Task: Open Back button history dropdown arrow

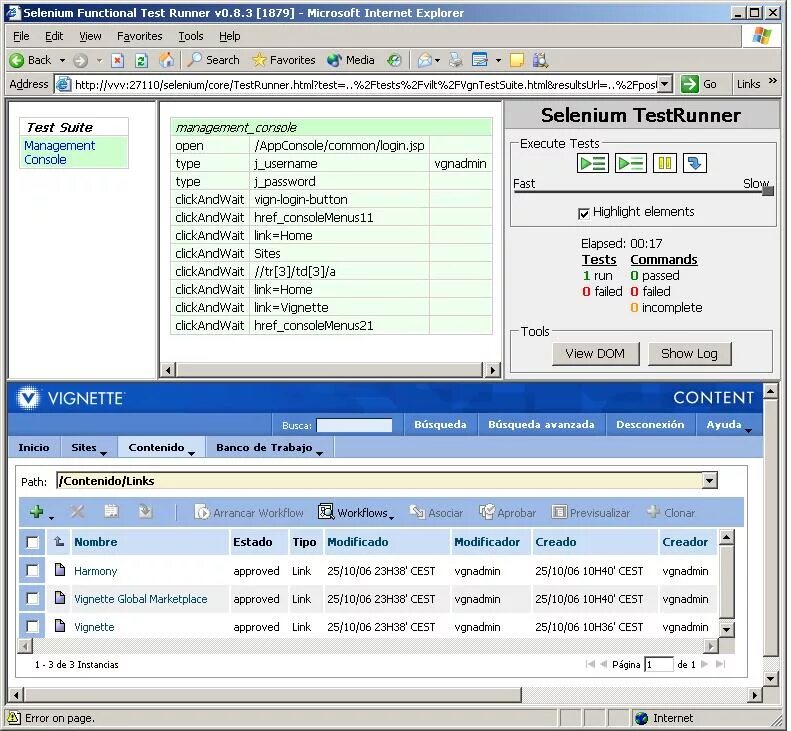Action: tap(63, 61)
